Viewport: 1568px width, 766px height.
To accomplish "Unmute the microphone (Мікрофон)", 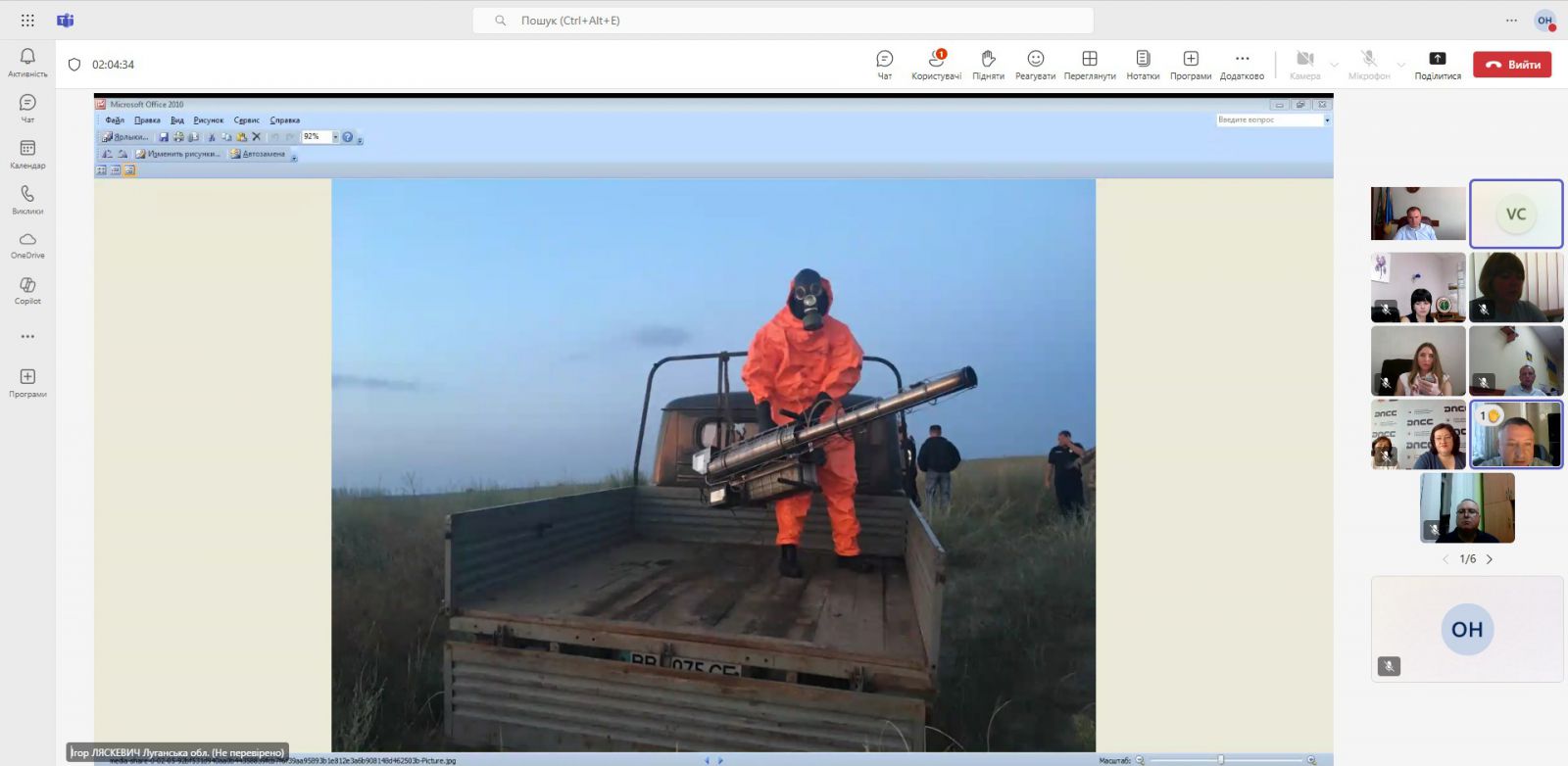I will [x=1369, y=64].
